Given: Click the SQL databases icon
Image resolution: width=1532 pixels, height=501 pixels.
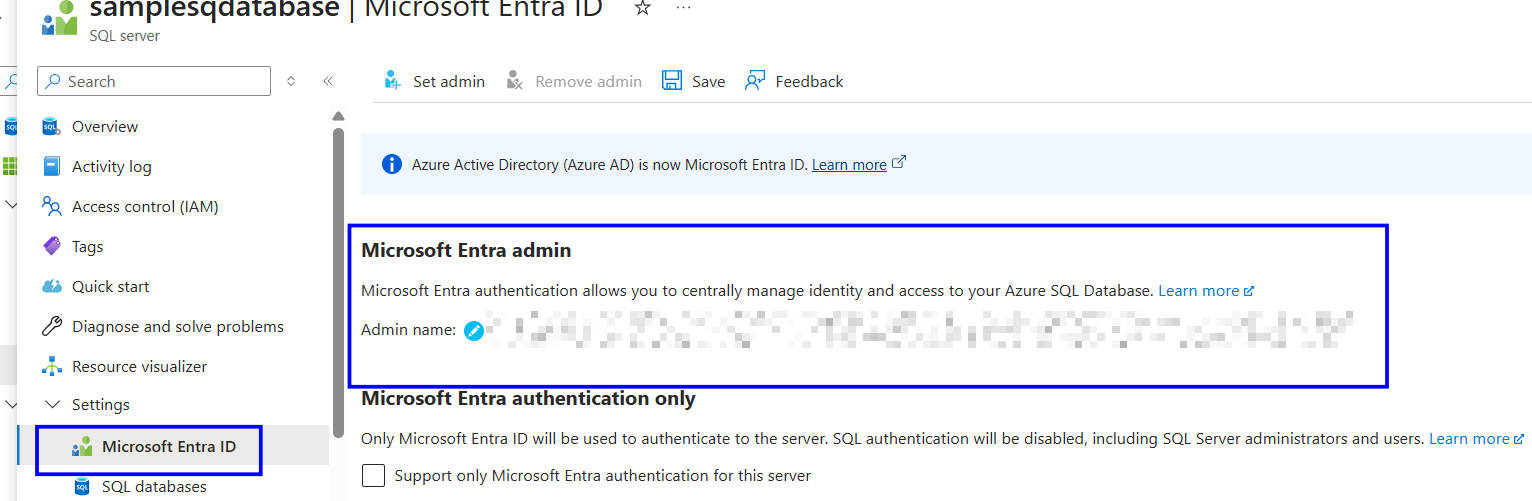Looking at the screenshot, I should tap(82, 486).
